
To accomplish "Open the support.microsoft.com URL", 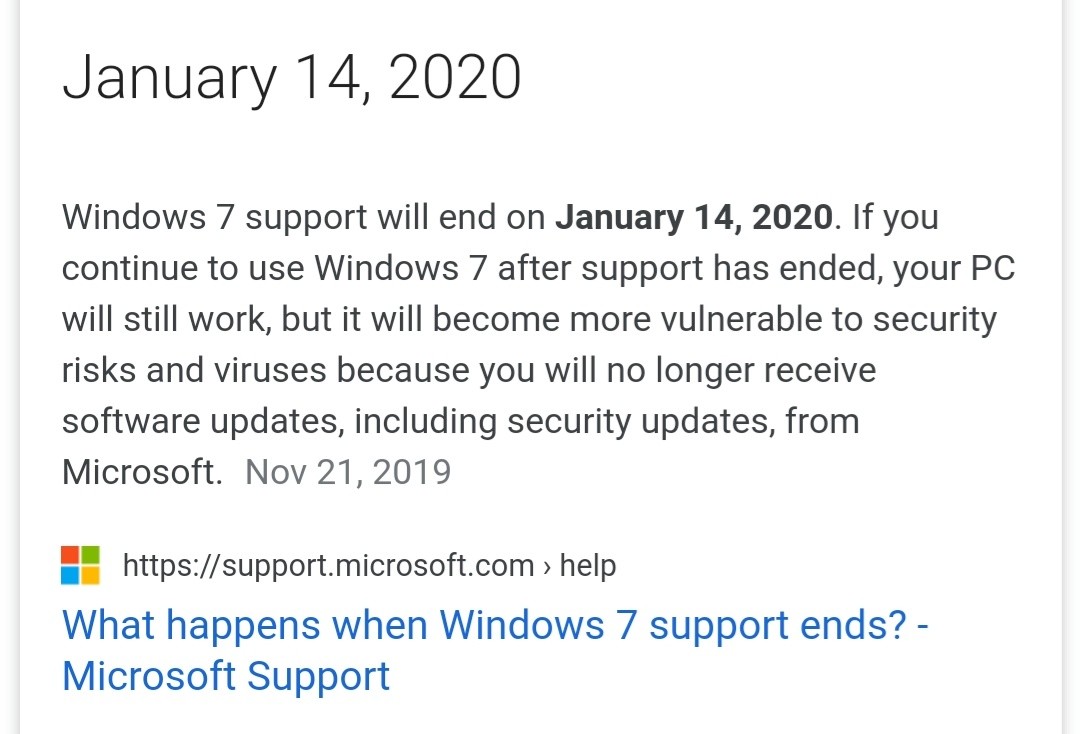I will click(327, 566).
